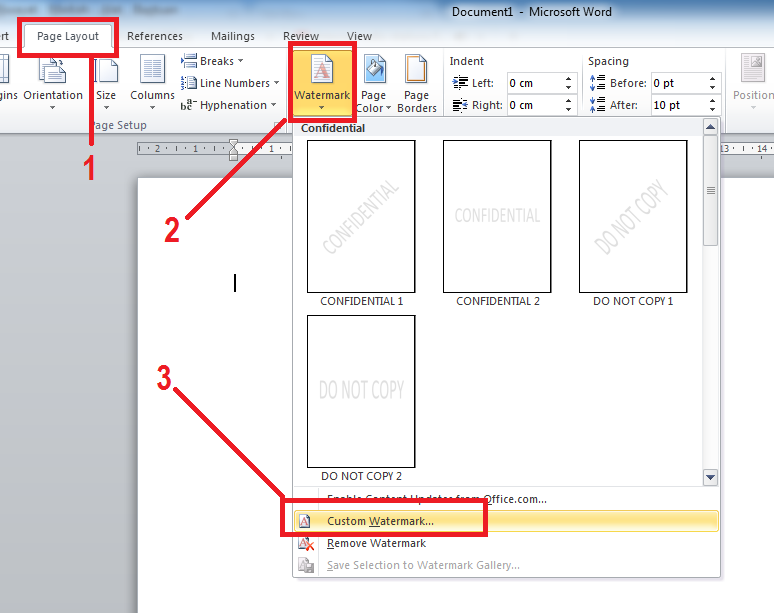
Task: Click the Spacing Before icon
Action: pos(597,83)
